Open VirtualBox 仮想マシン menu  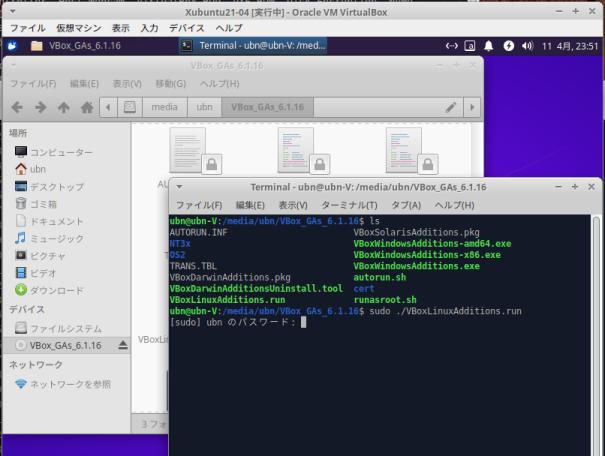point(79,28)
